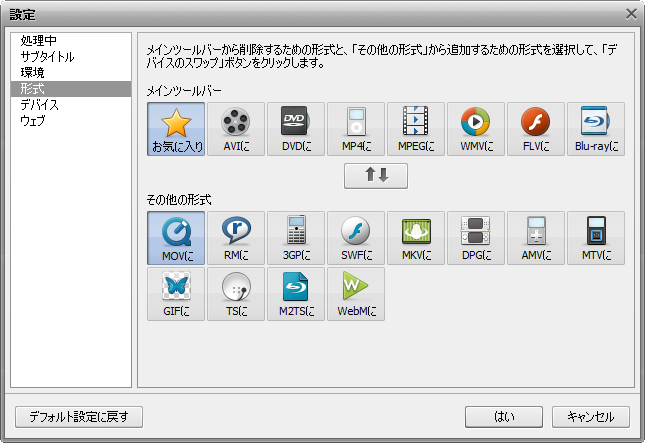Close the 設定 dialog window
This screenshot has width=645, height=443.
tap(631, 14)
